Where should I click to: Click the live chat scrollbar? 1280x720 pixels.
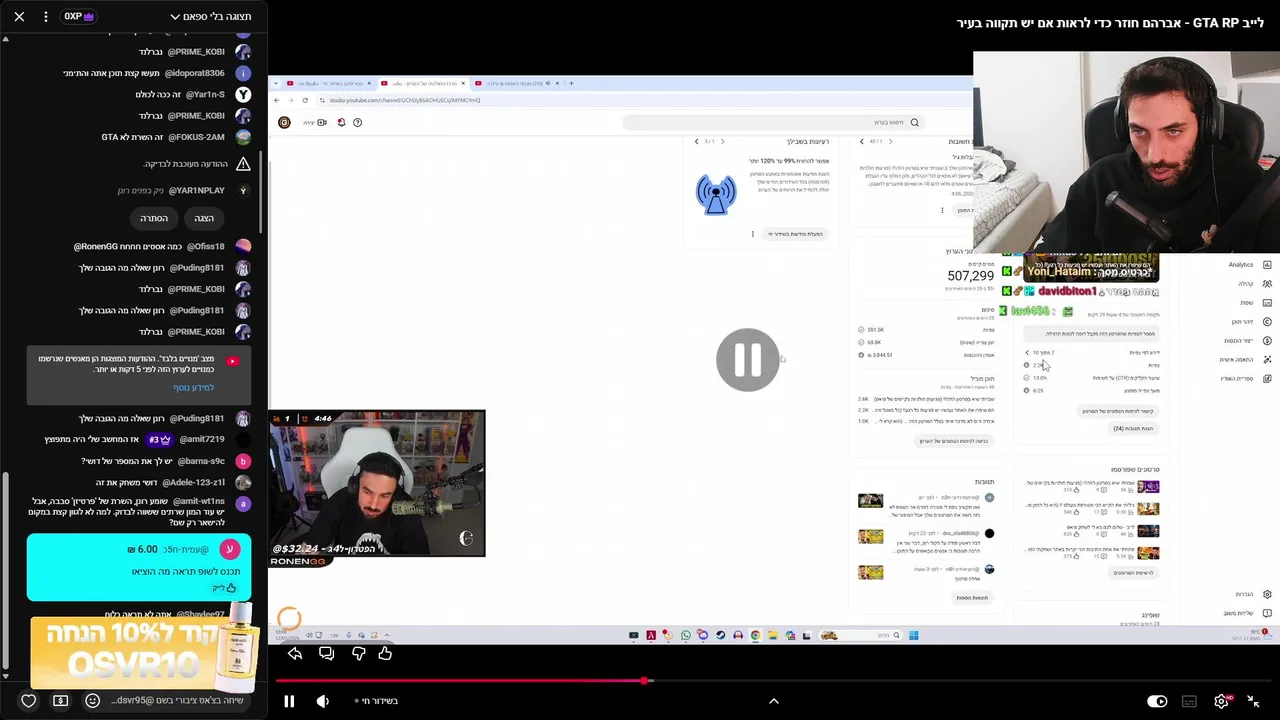point(5,572)
